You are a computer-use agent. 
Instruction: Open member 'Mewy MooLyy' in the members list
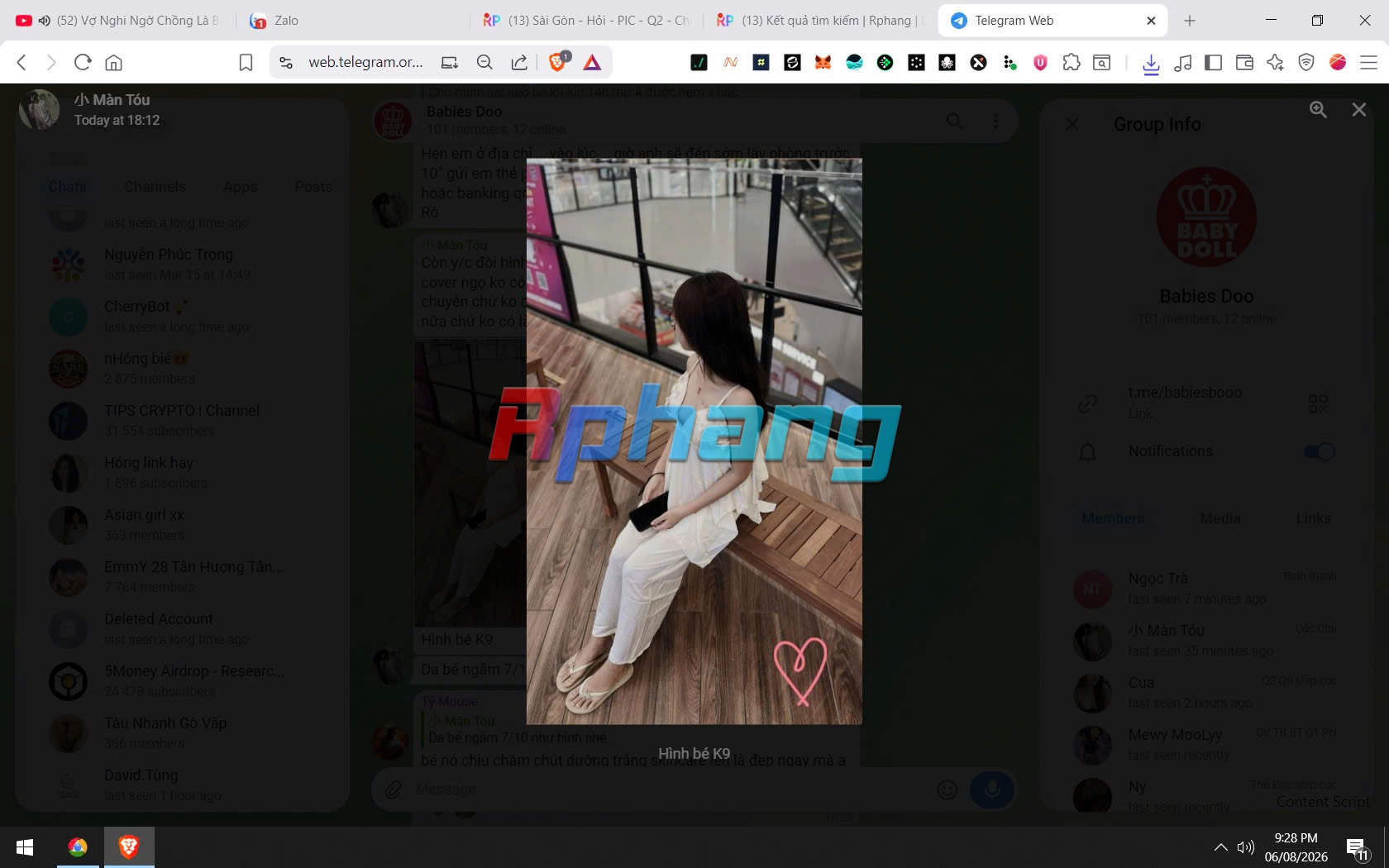point(1206,744)
